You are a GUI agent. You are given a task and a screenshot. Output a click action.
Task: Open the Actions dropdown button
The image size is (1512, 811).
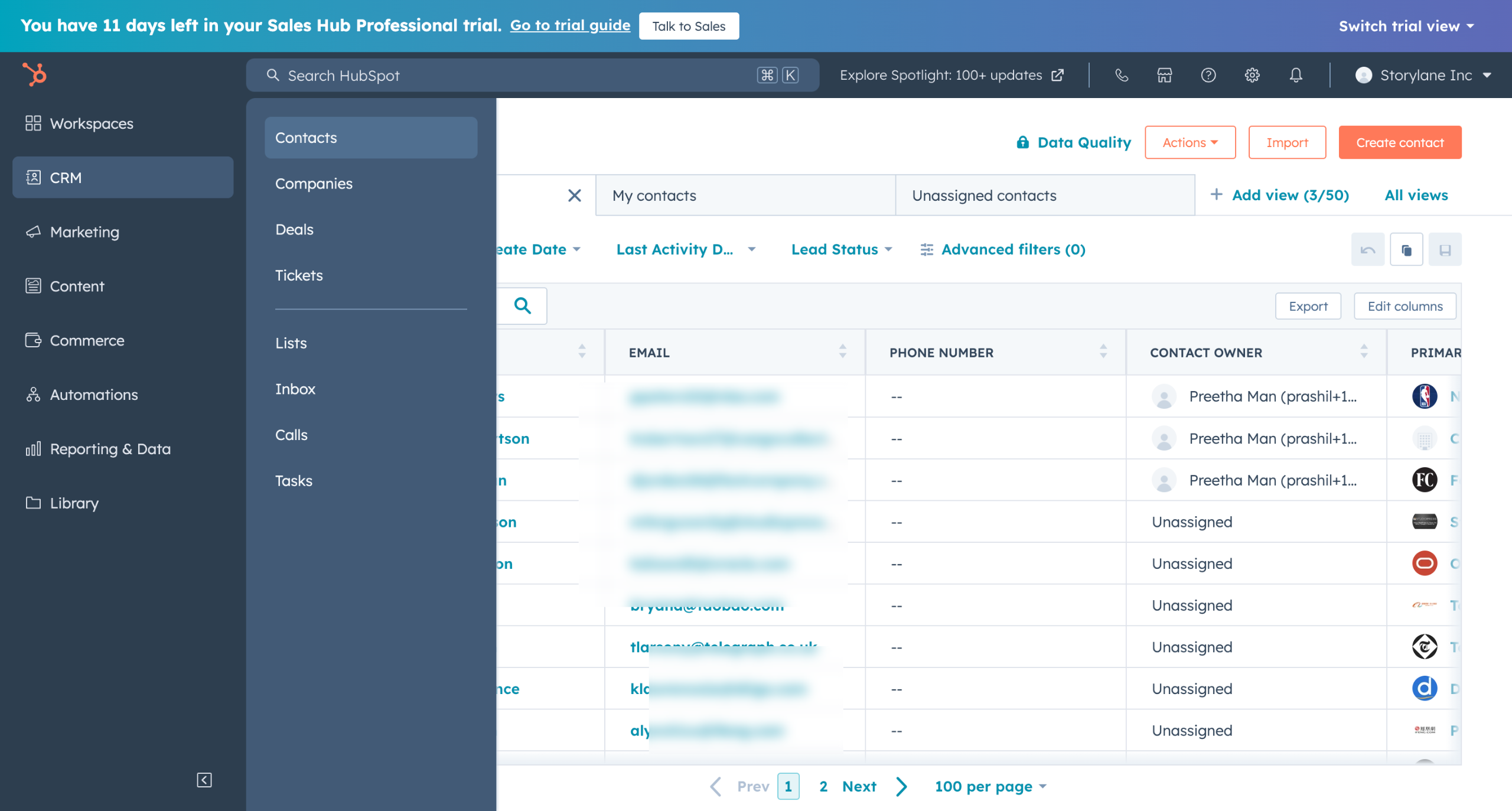[1190, 142]
